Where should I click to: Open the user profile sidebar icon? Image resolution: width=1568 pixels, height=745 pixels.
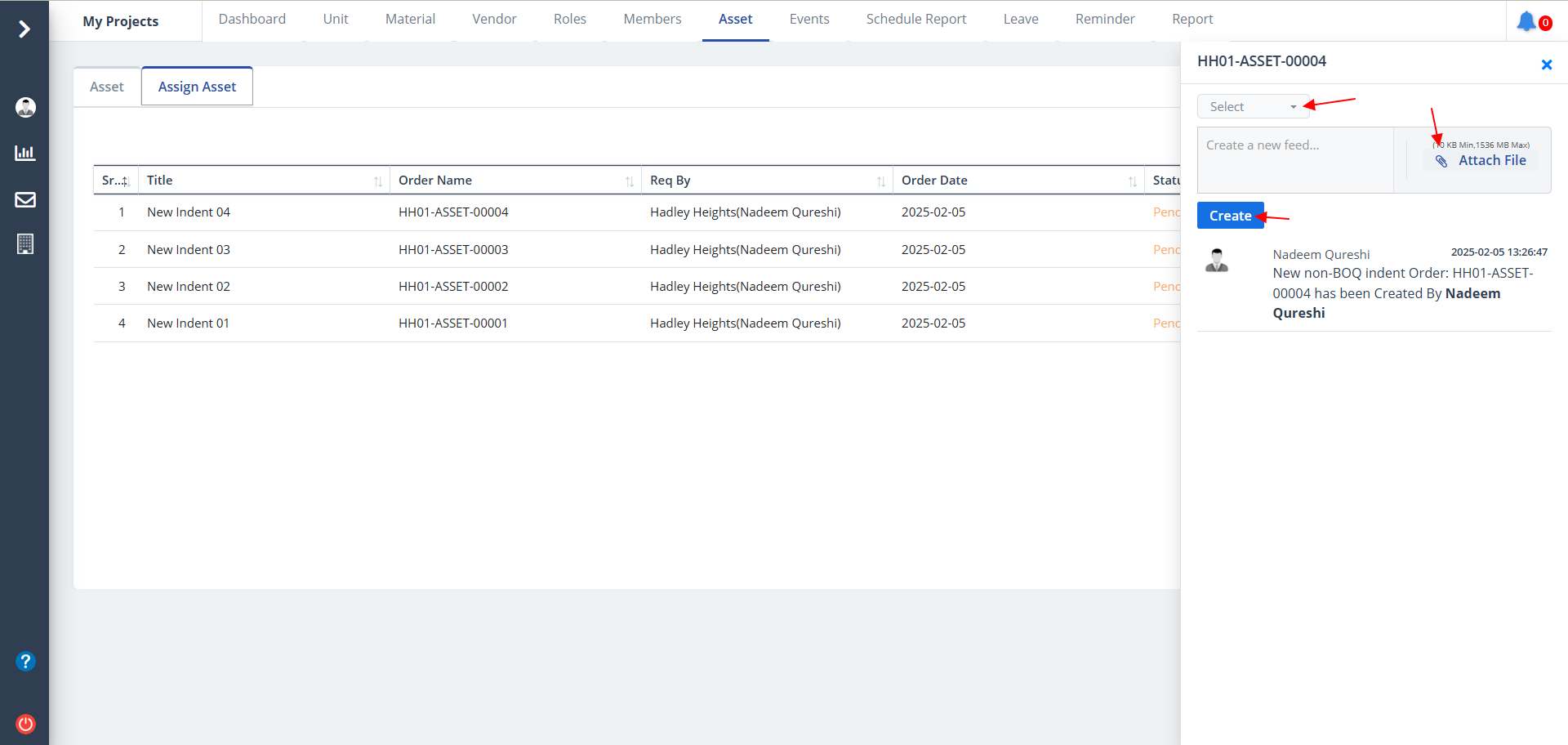pos(25,107)
